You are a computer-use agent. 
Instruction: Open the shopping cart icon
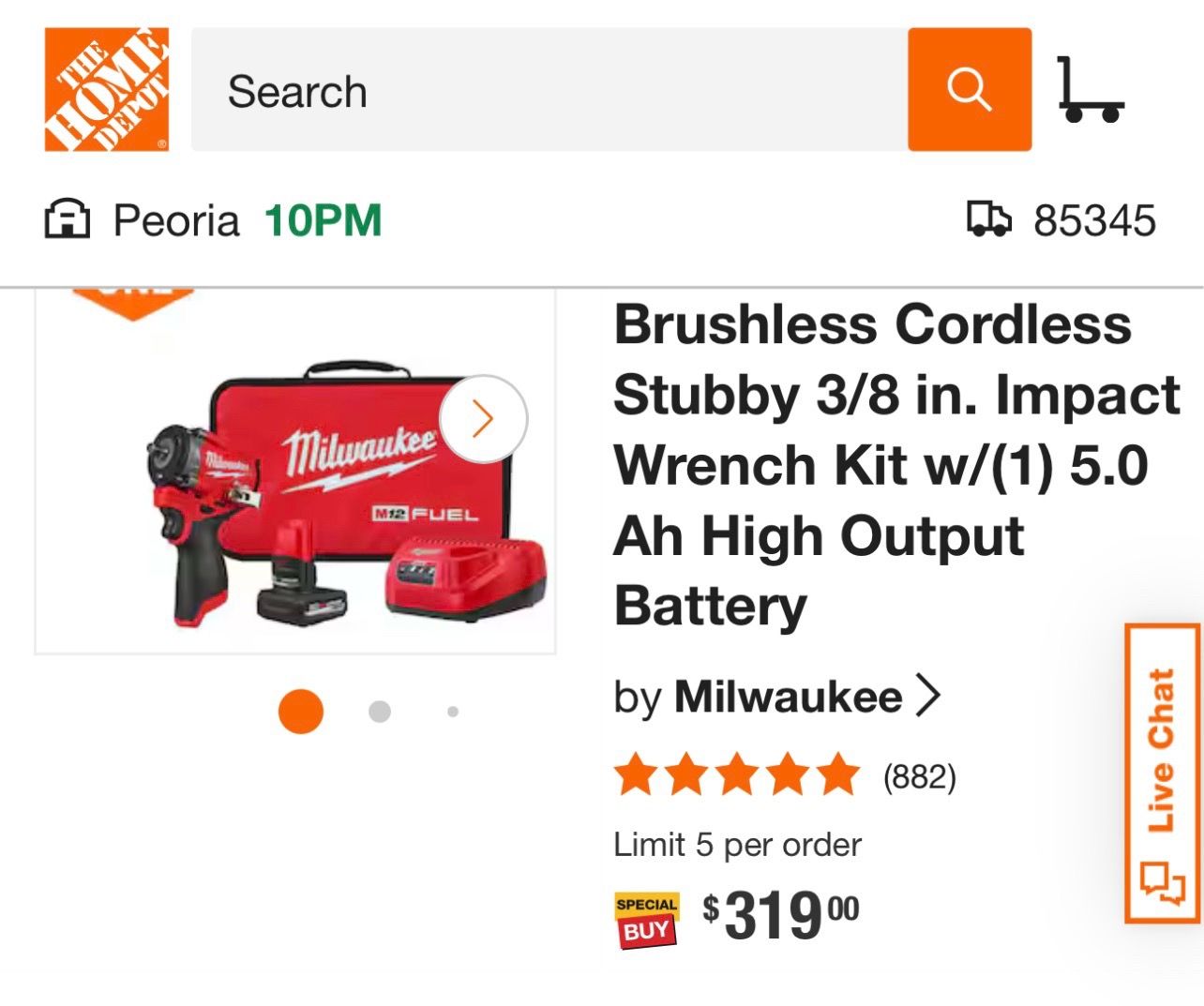pyautogui.click(x=1090, y=90)
